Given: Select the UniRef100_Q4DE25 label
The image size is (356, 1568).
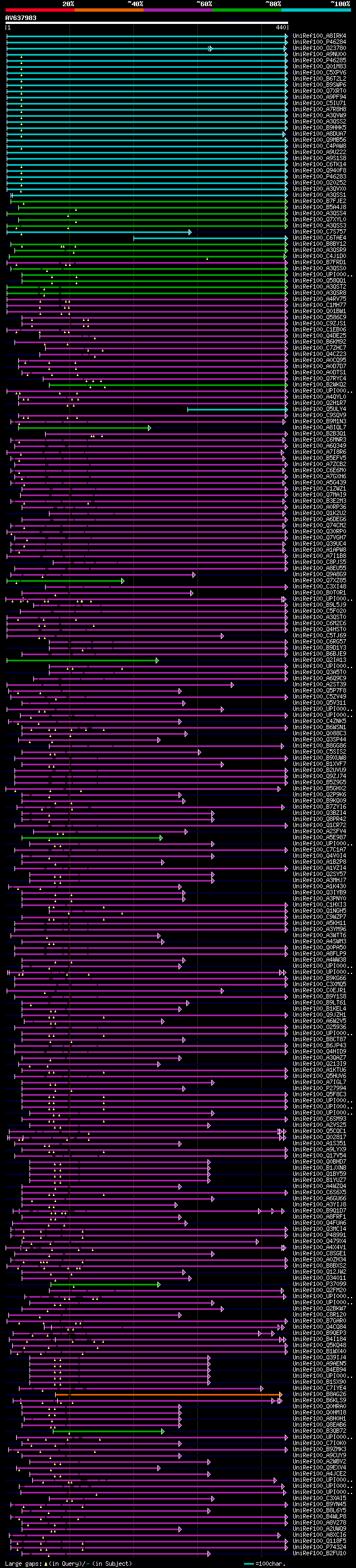Looking at the screenshot, I should (319, 336).
